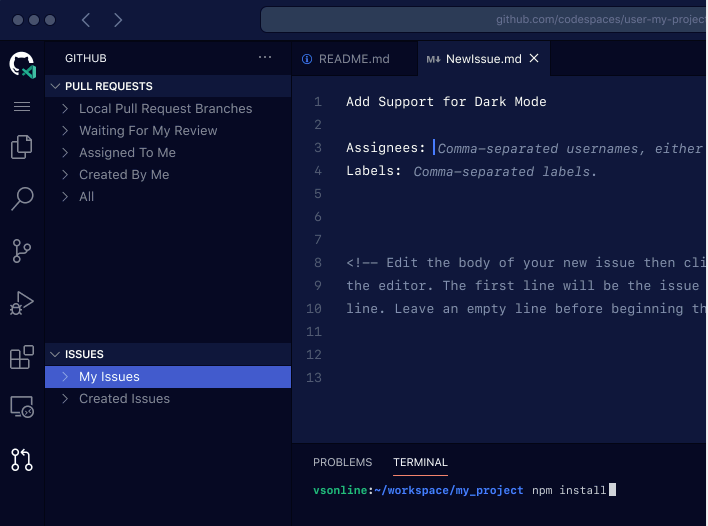Select Created Issues row

click(x=168, y=399)
